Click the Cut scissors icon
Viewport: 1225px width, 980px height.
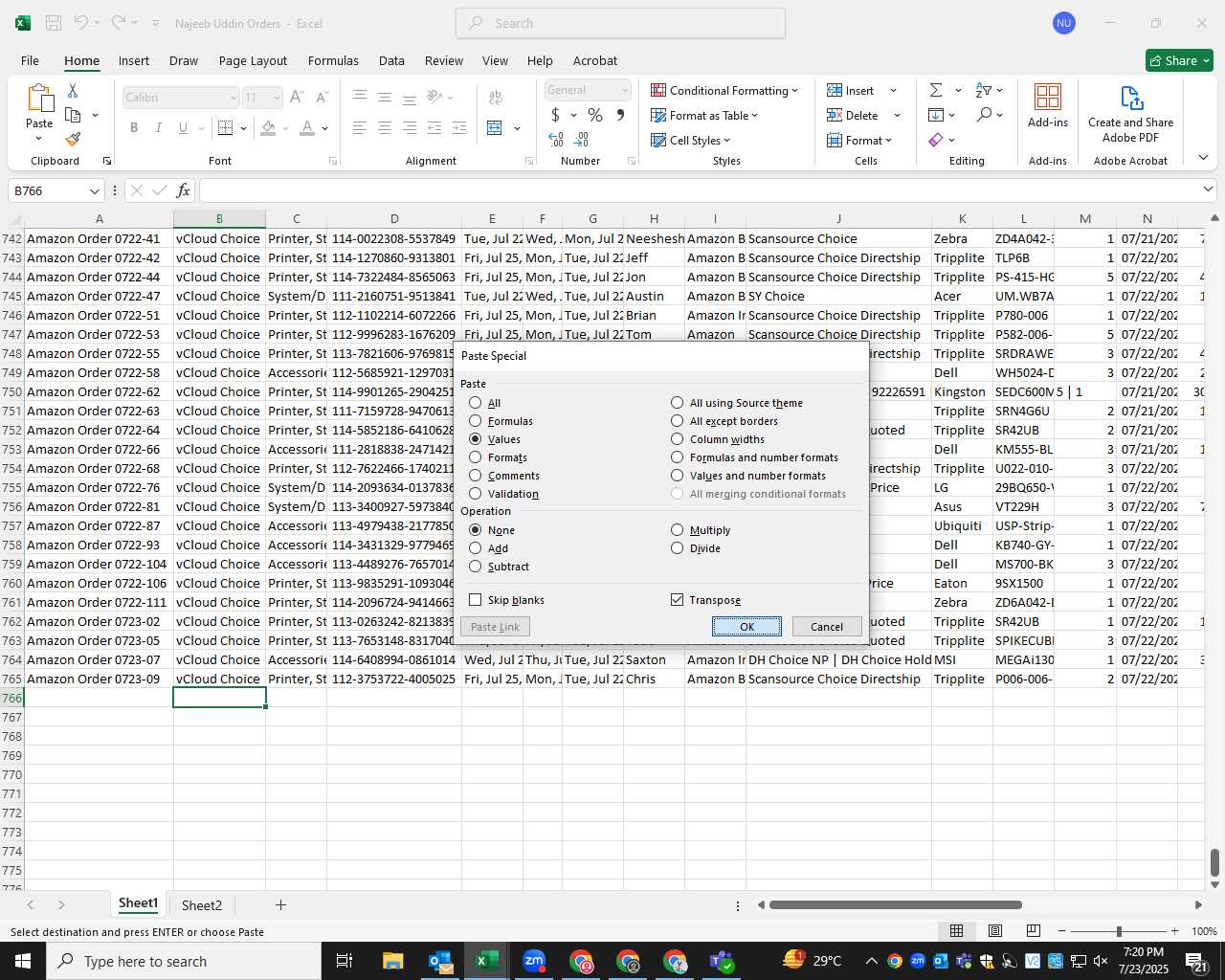pos(73,90)
